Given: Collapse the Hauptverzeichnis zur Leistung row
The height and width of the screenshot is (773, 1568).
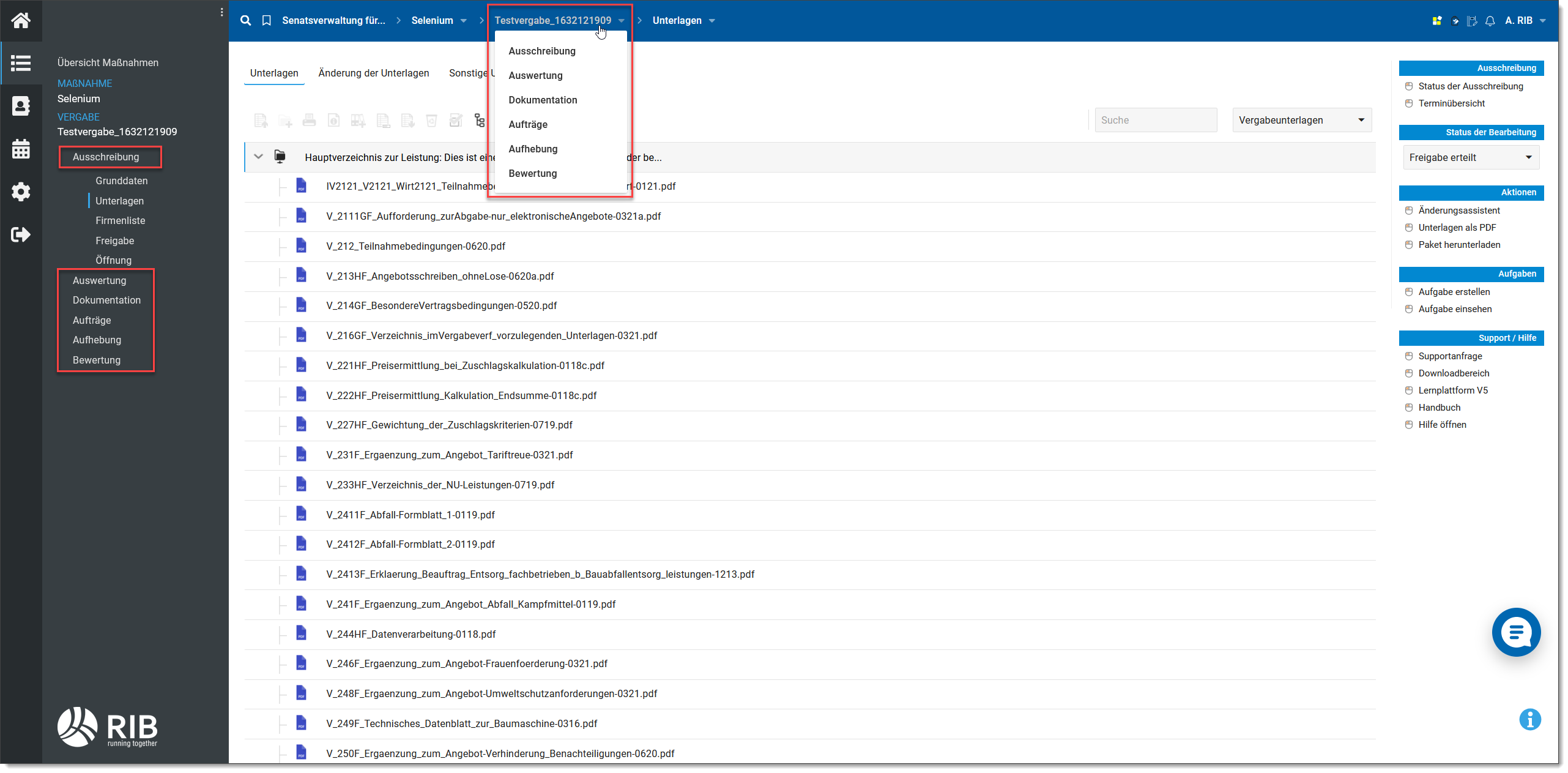Looking at the screenshot, I should coord(259,157).
